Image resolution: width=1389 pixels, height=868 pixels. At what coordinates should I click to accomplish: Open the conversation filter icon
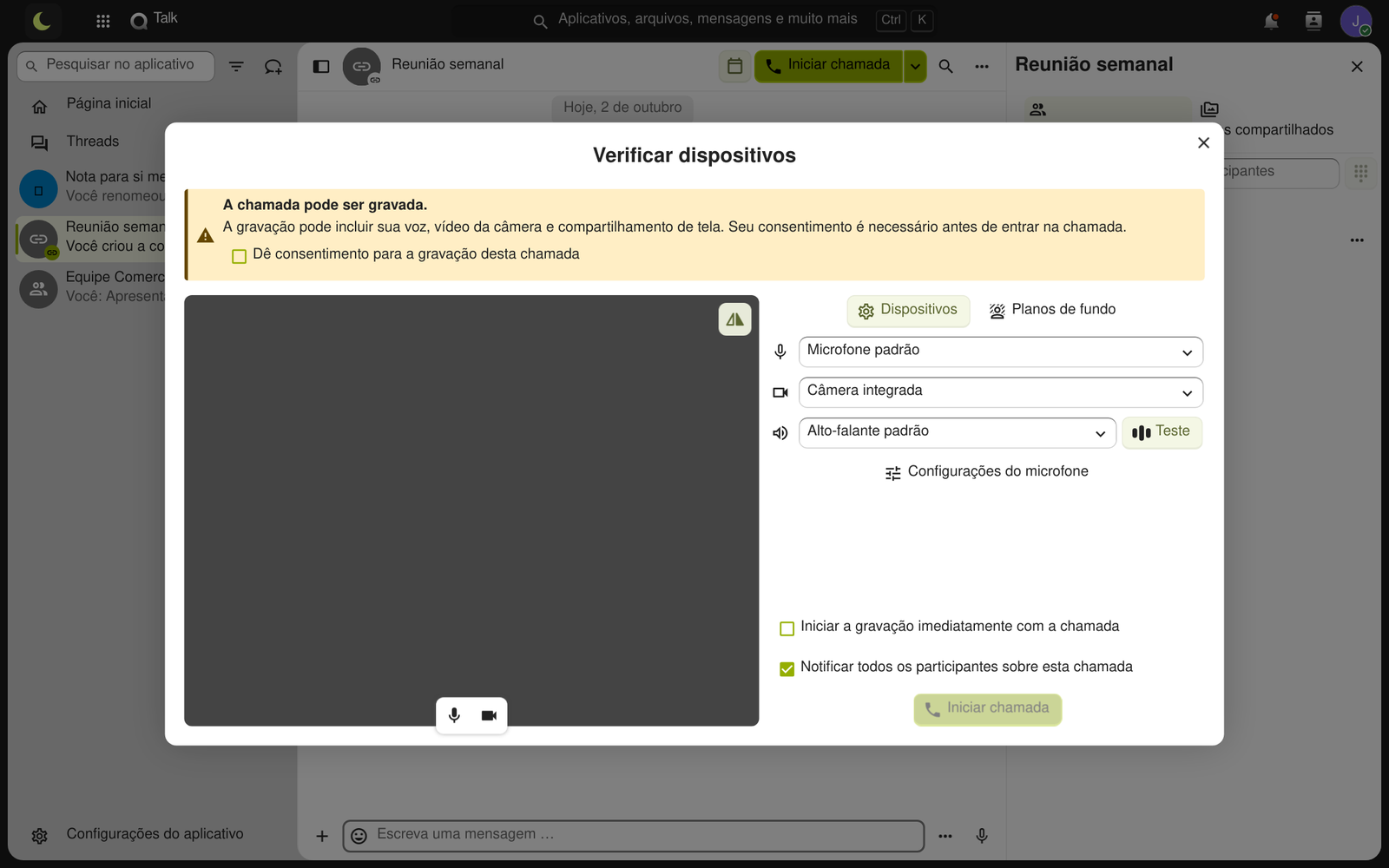tap(236, 66)
